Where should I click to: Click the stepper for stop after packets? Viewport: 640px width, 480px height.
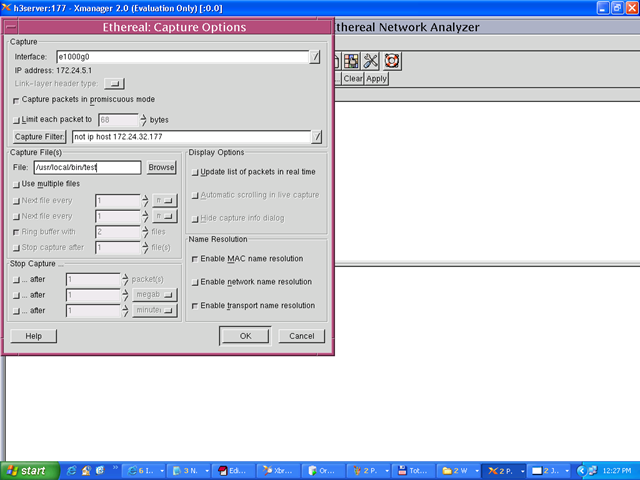125,280
